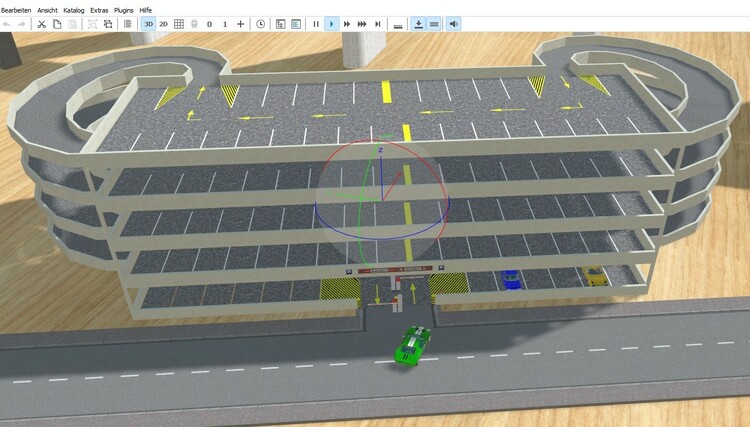This screenshot has width=750, height=427.
Task: Click the align lines icon
Action: tap(128, 24)
